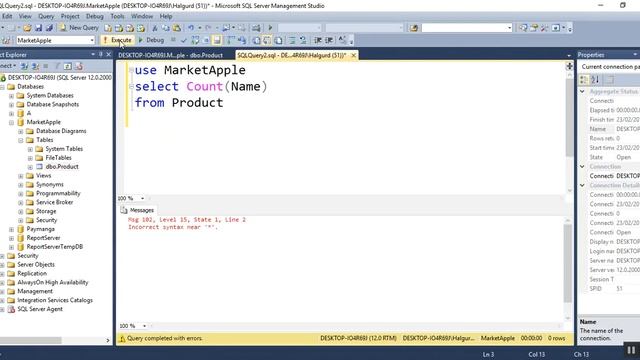The width and height of the screenshot is (640, 360).
Task: Uncomment selected lines icon
Action: pyautogui.click(x=303, y=40)
